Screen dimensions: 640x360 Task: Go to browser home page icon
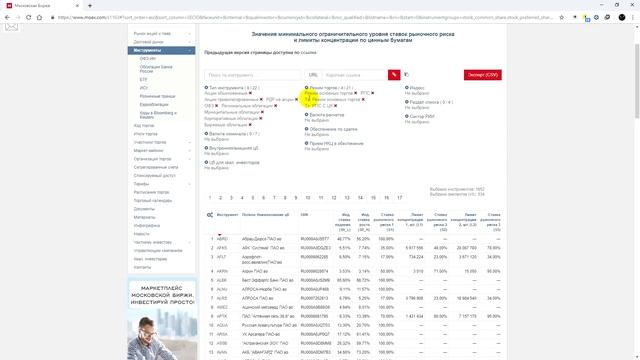(x=39, y=18)
